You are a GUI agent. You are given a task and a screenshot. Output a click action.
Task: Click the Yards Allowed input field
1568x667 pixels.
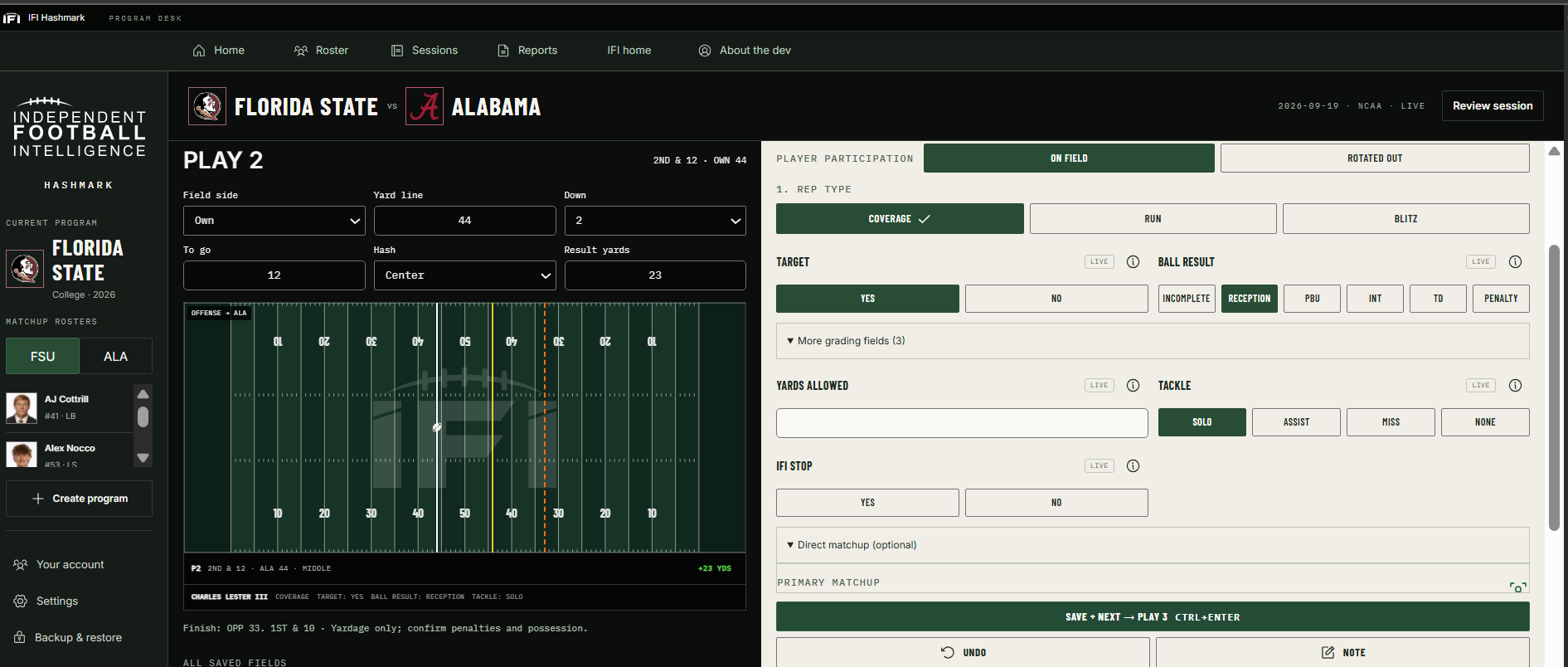point(962,423)
